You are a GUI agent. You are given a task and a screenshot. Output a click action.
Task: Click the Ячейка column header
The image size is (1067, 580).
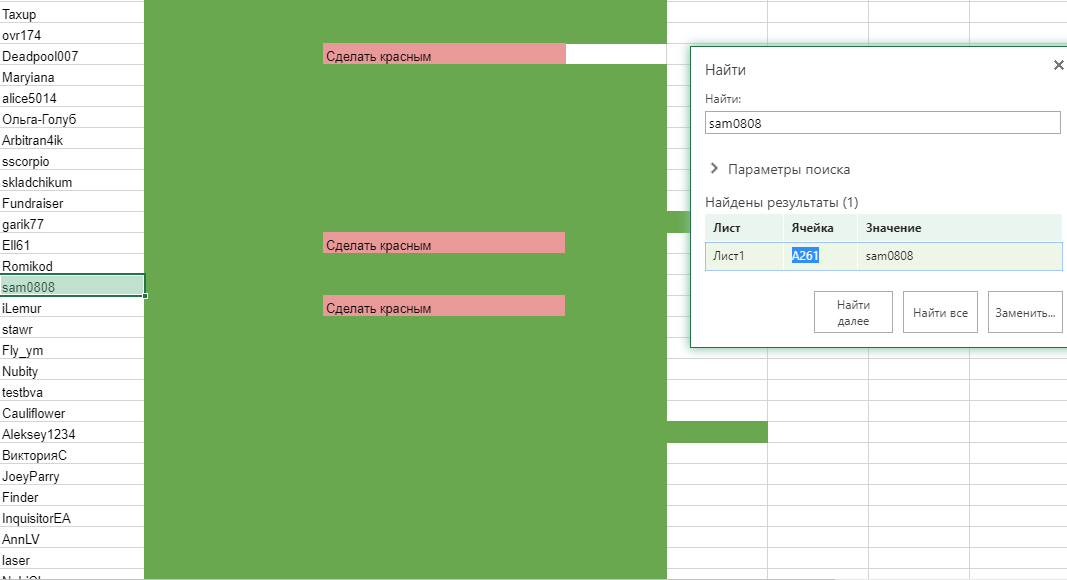pos(821,228)
